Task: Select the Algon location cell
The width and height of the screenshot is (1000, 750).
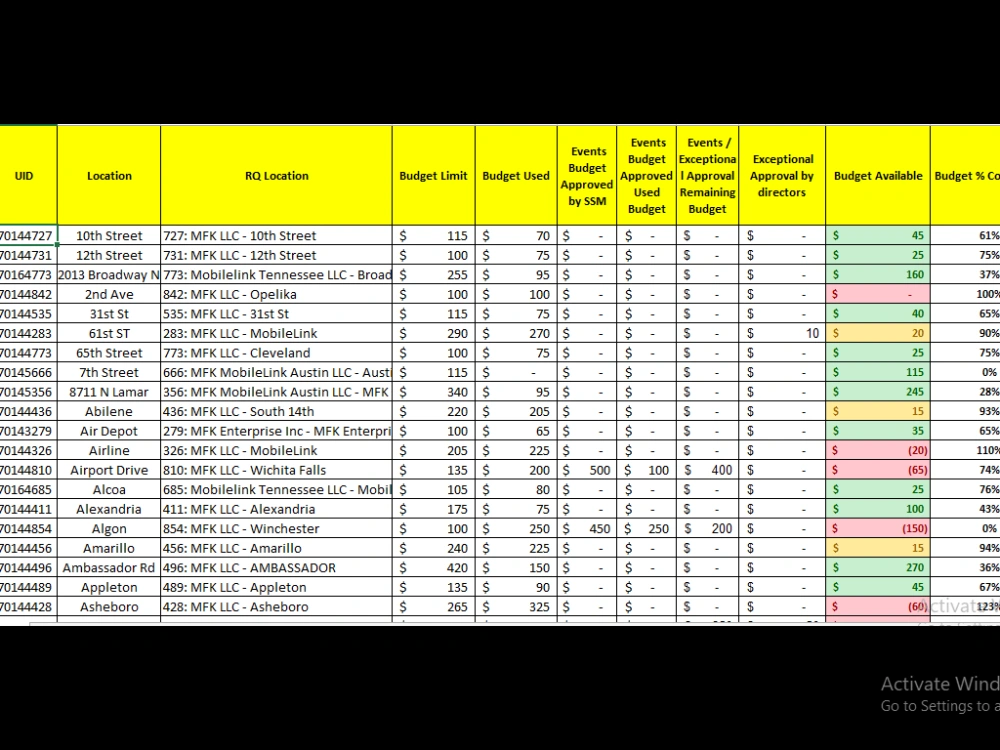Action: tap(109, 529)
